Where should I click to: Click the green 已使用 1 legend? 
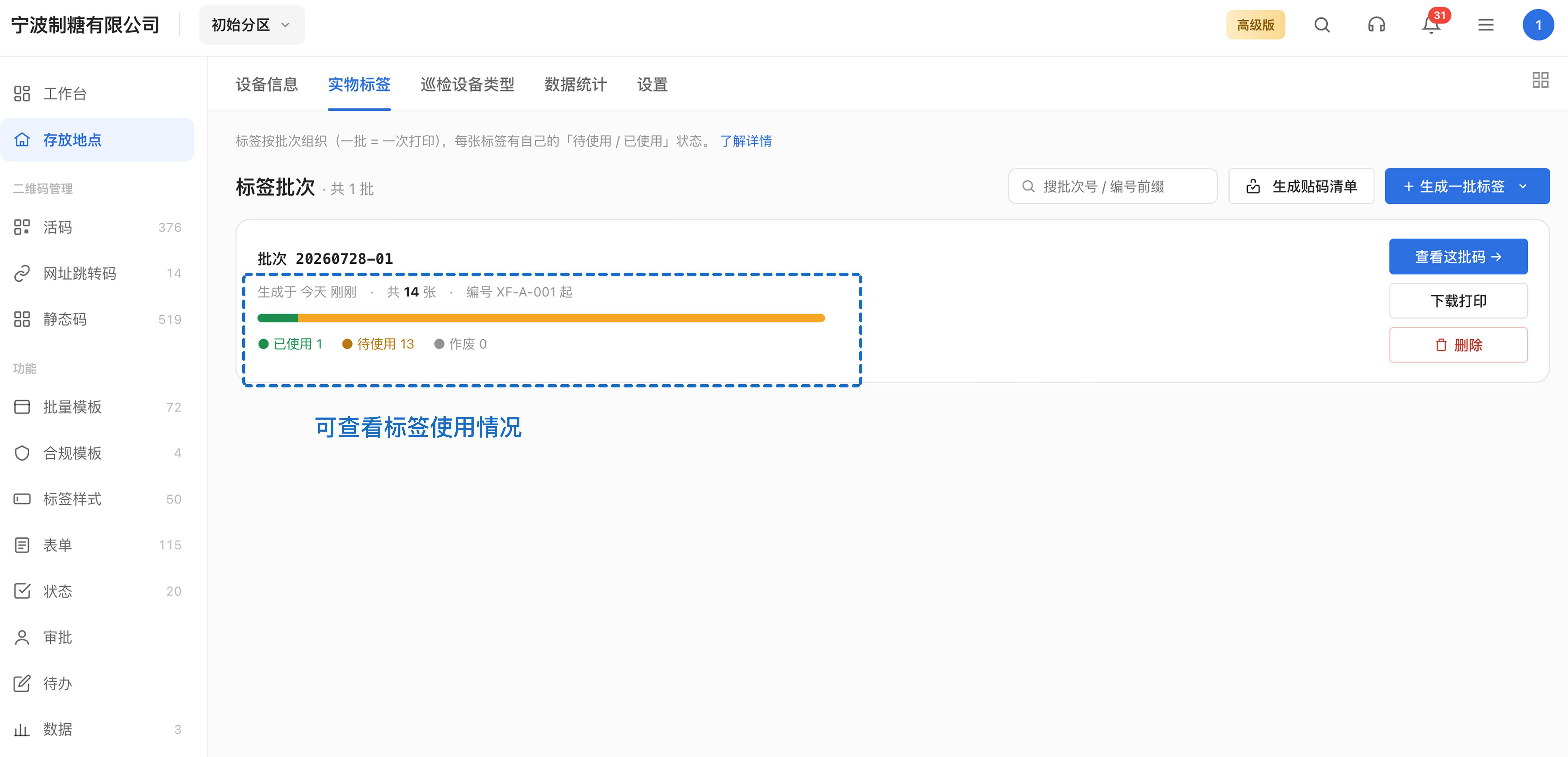click(290, 344)
